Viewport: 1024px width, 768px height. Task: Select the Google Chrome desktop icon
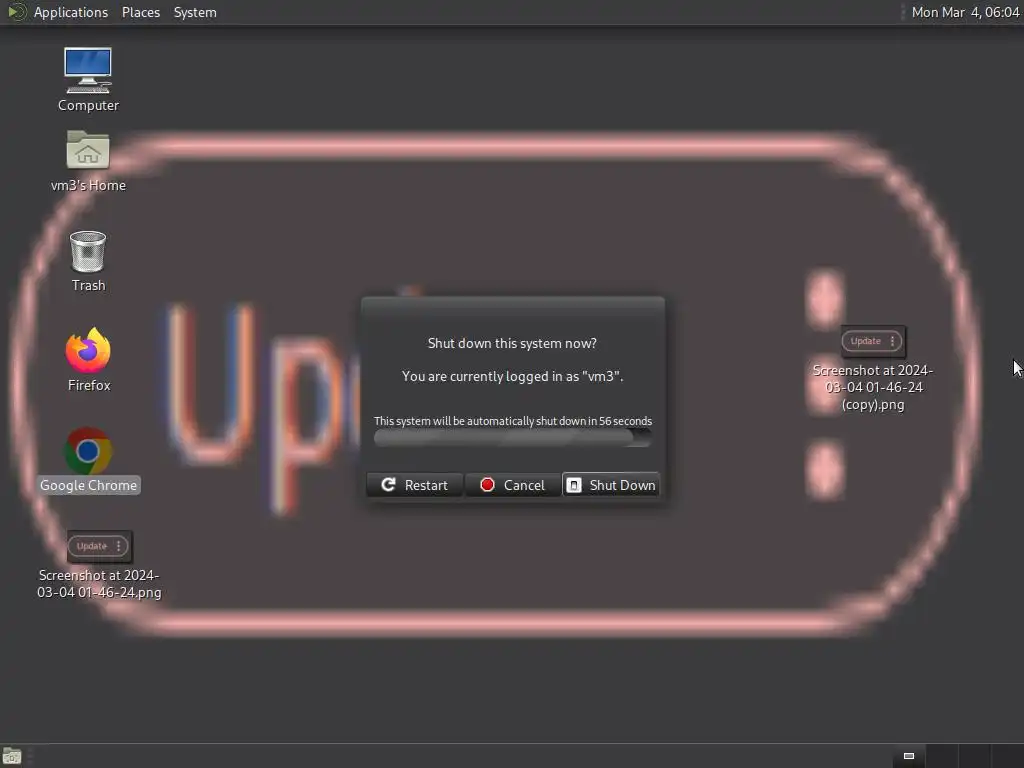click(x=88, y=451)
